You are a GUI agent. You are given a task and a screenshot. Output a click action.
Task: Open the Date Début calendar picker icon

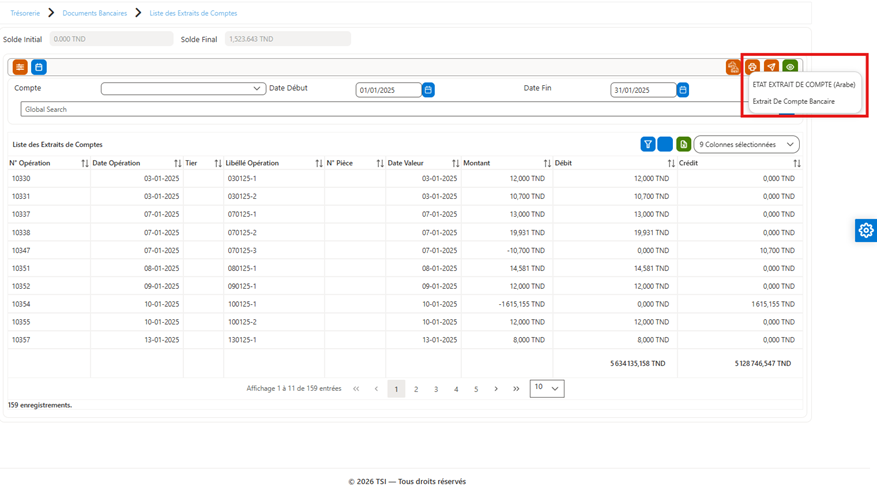428,89
